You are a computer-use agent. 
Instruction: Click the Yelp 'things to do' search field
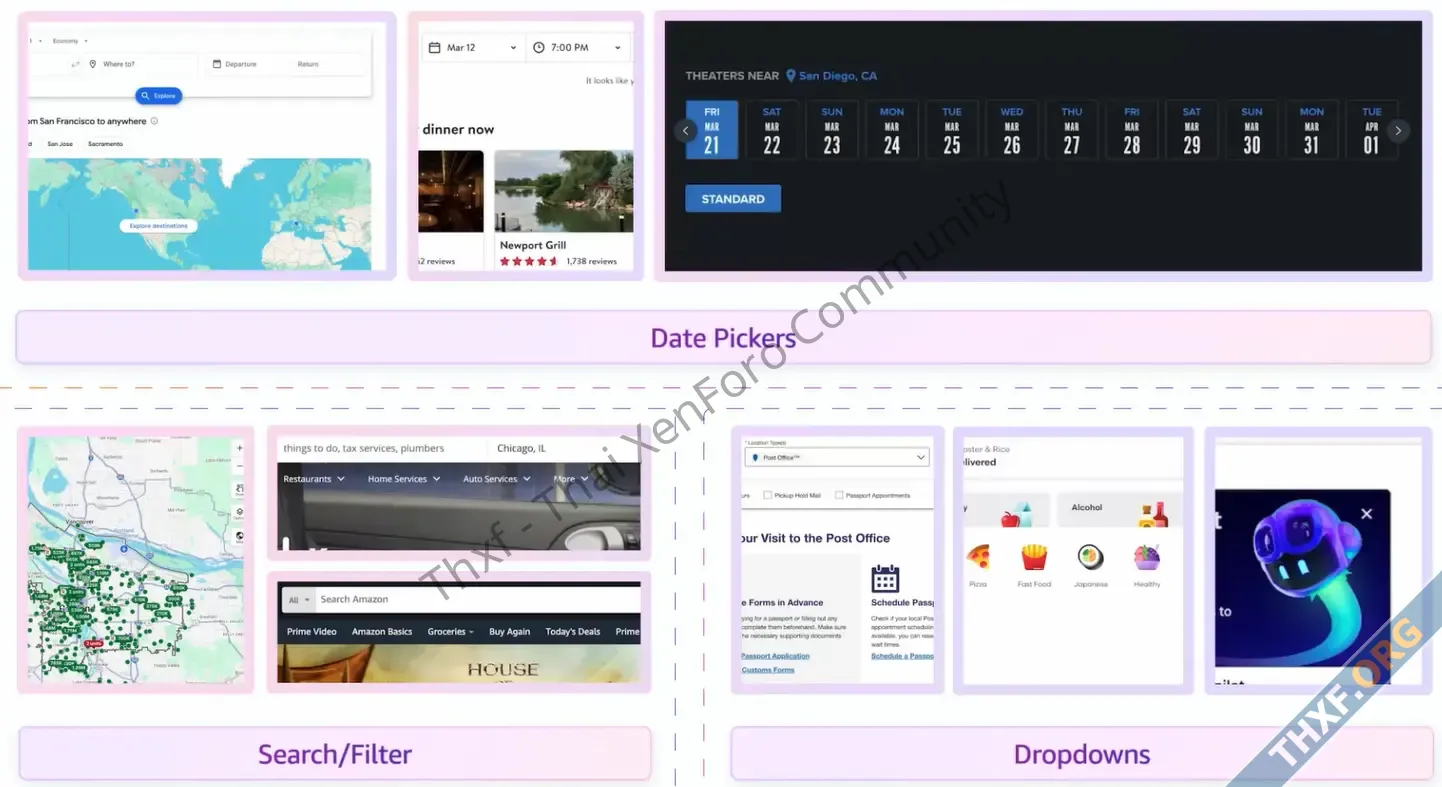tap(380, 448)
